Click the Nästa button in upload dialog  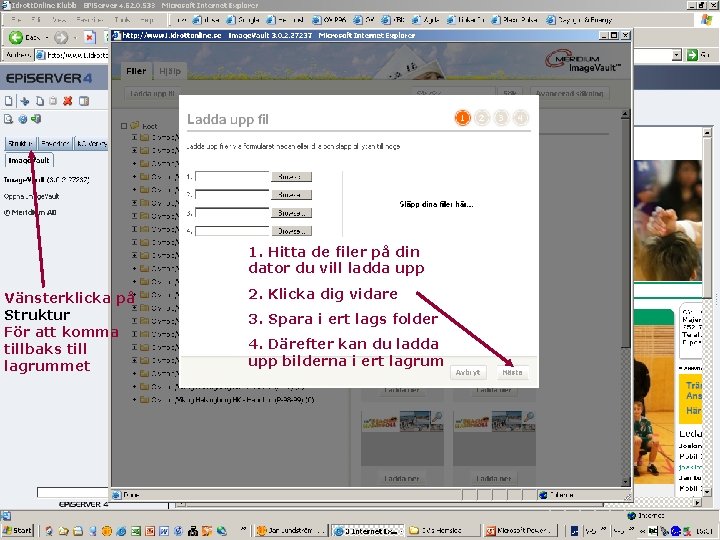512,372
